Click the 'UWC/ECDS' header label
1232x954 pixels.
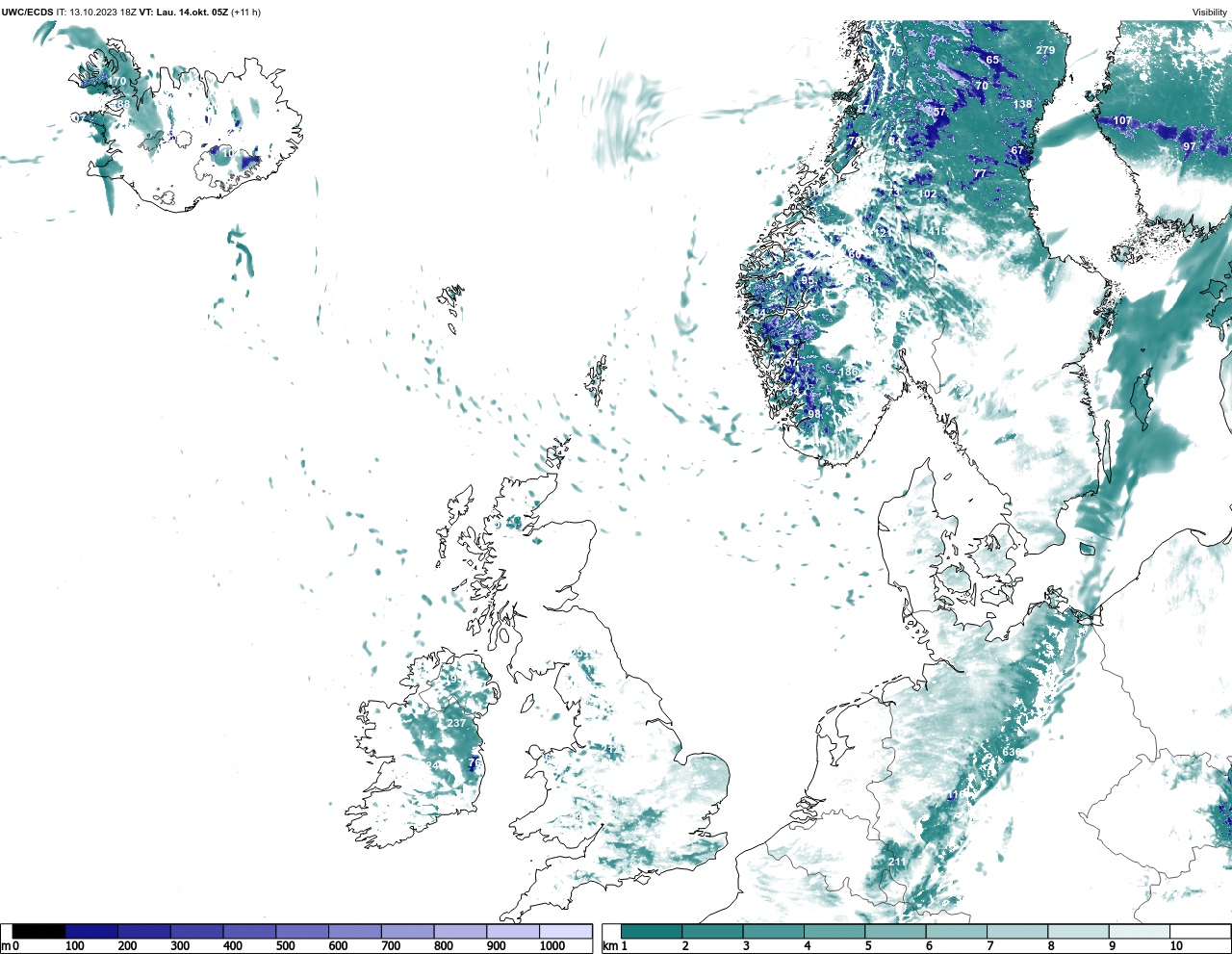(27, 13)
